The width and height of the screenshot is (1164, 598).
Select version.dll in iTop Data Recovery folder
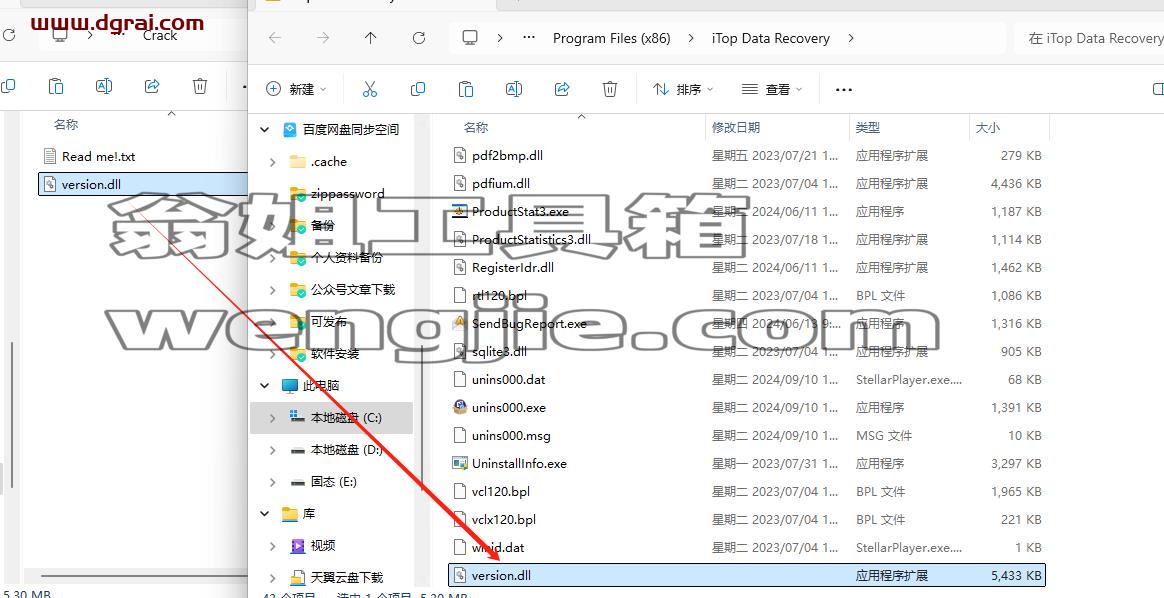point(747,575)
